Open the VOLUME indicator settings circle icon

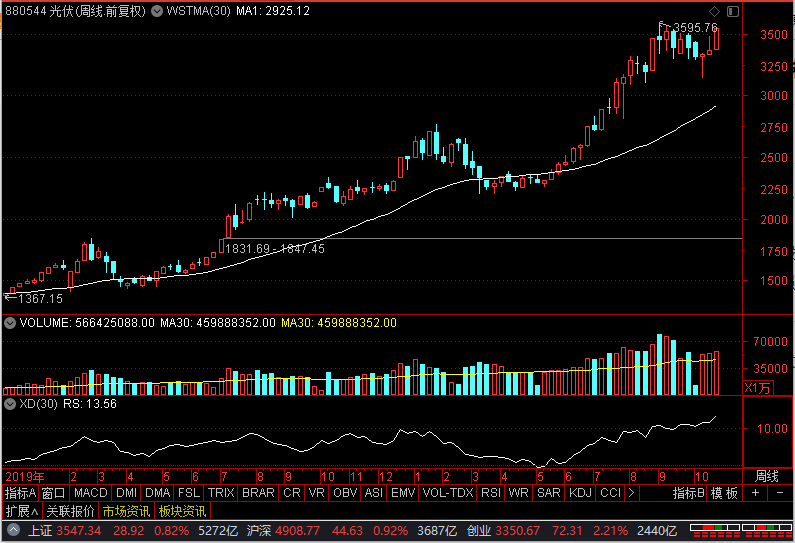pos(10,323)
